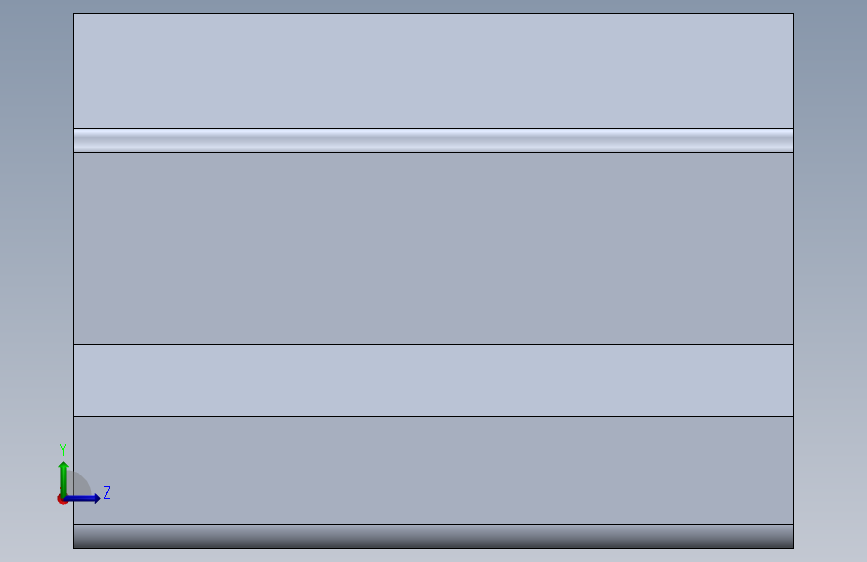This screenshot has width=867, height=562.
Task: Select the large middle gray face
Action: click(x=434, y=248)
